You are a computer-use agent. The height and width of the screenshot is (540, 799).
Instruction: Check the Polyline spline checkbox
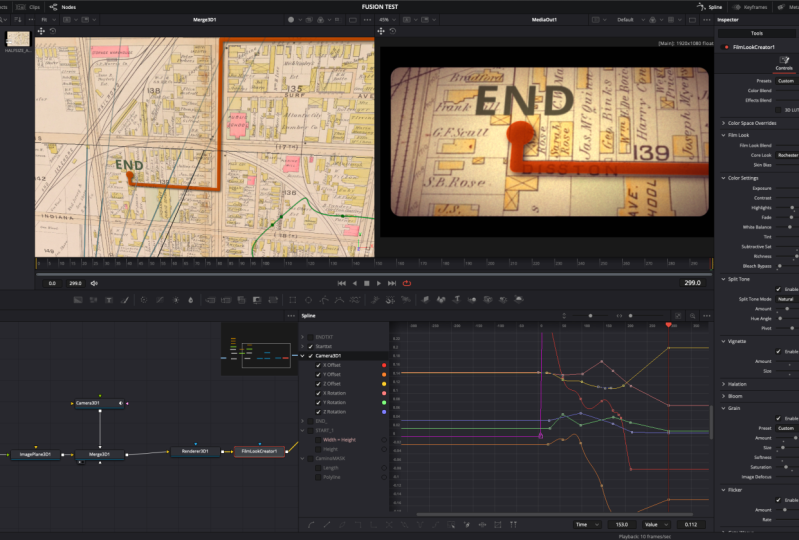(x=318, y=477)
